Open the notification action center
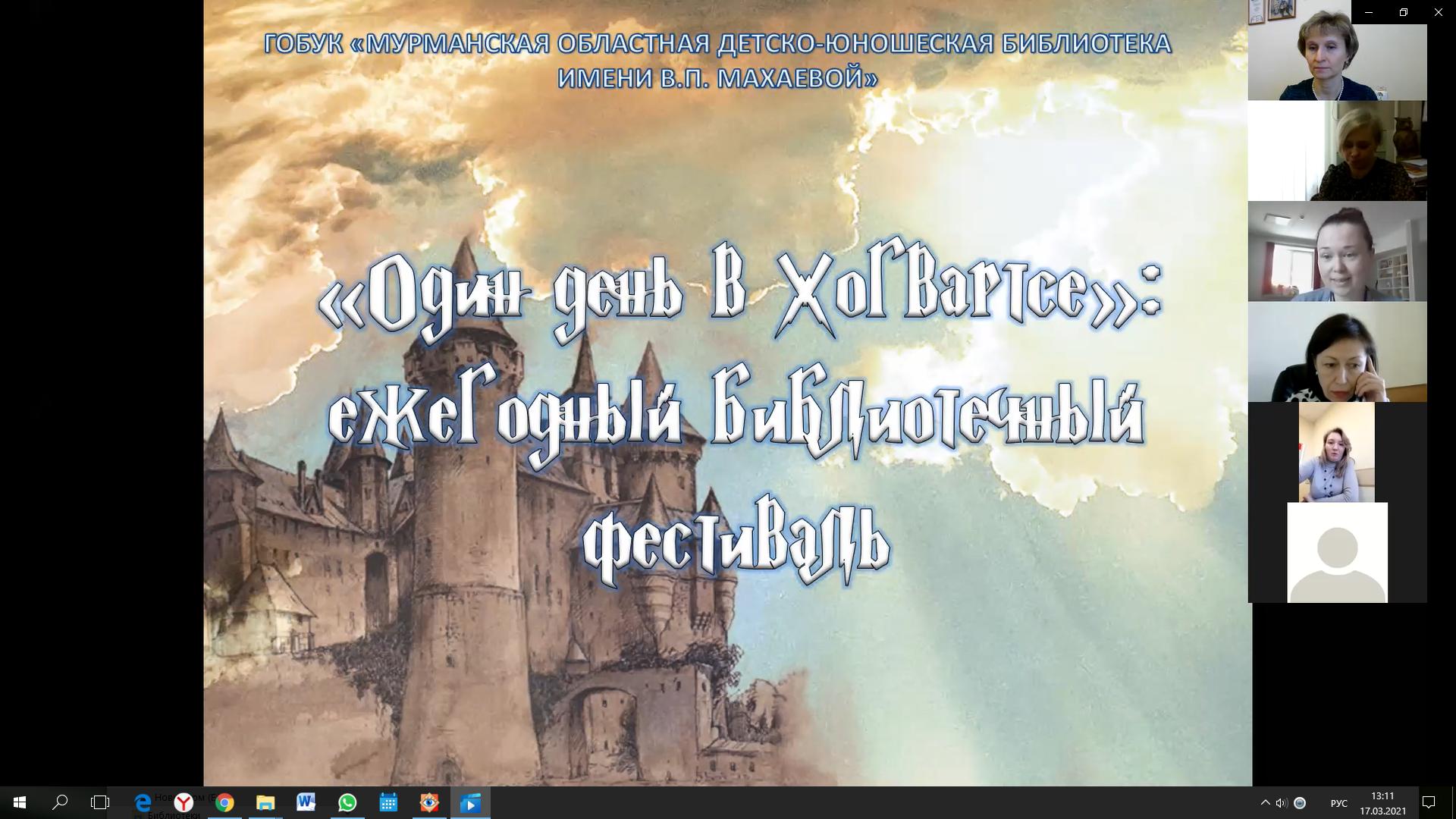 1429,802
